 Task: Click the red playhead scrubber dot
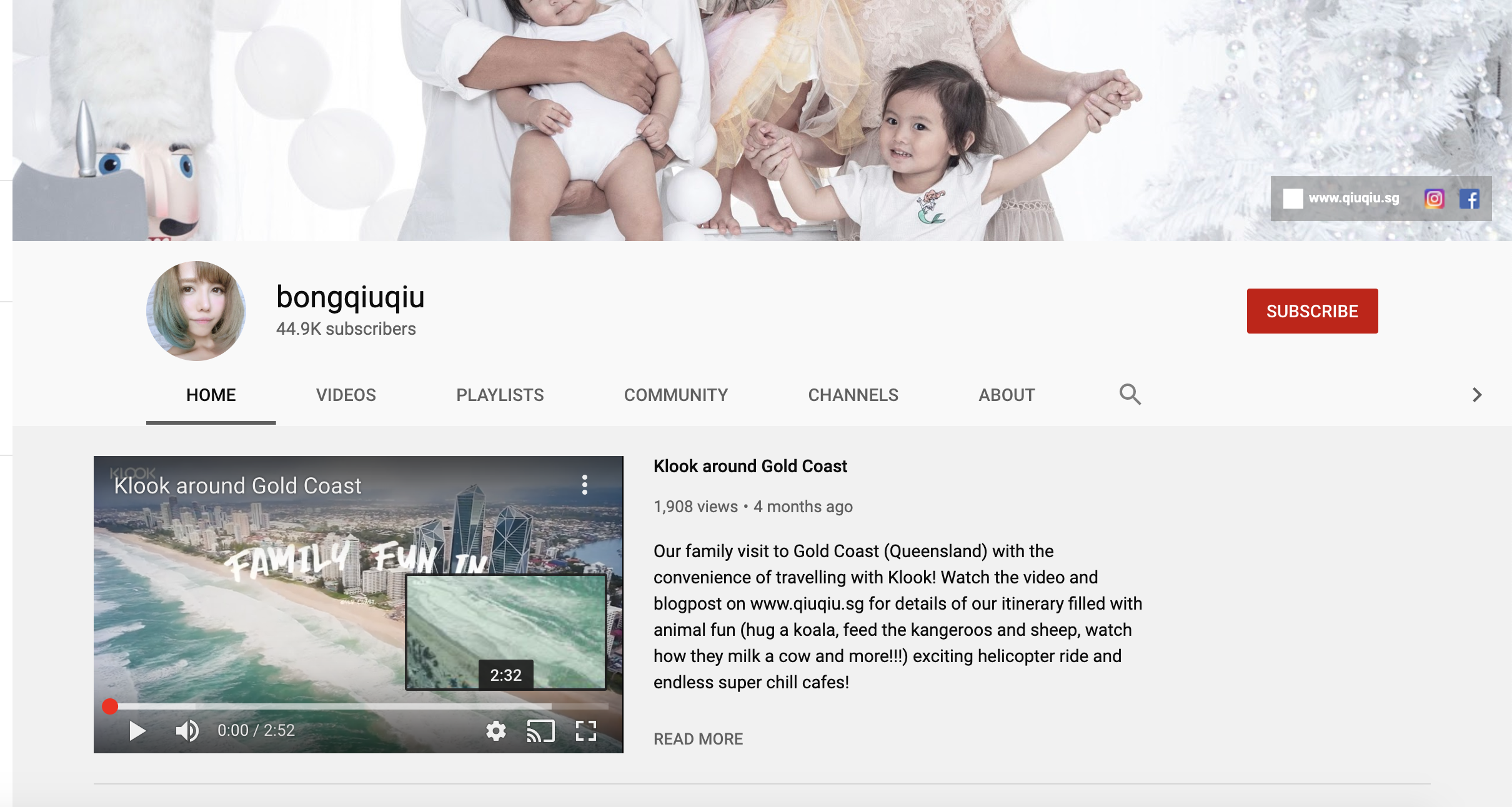(110, 706)
